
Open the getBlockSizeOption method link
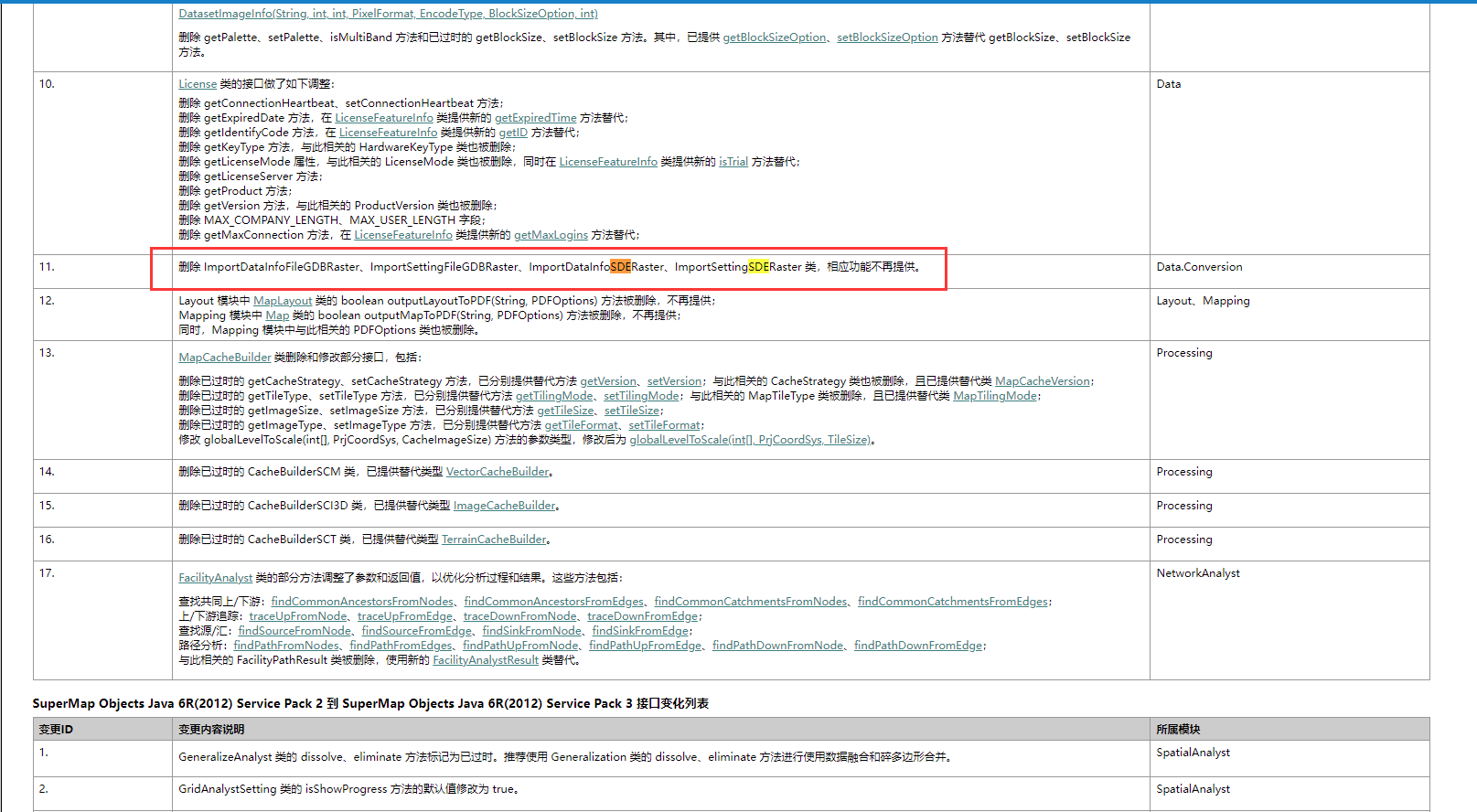pyautogui.click(x=775, y=37)
